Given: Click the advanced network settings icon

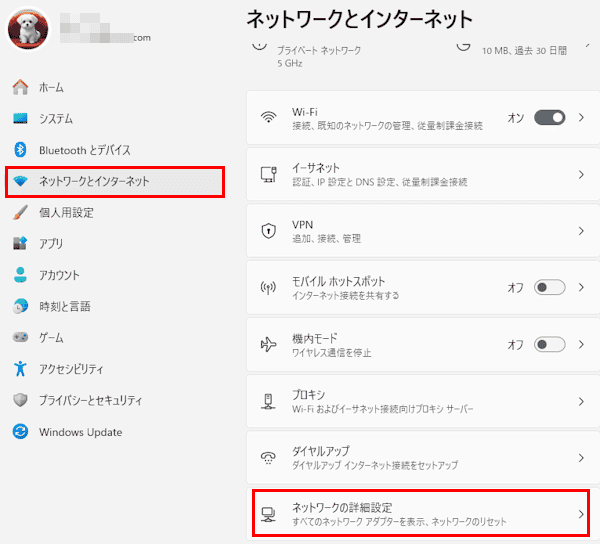Looking at the screenshot, I should 268,514.
